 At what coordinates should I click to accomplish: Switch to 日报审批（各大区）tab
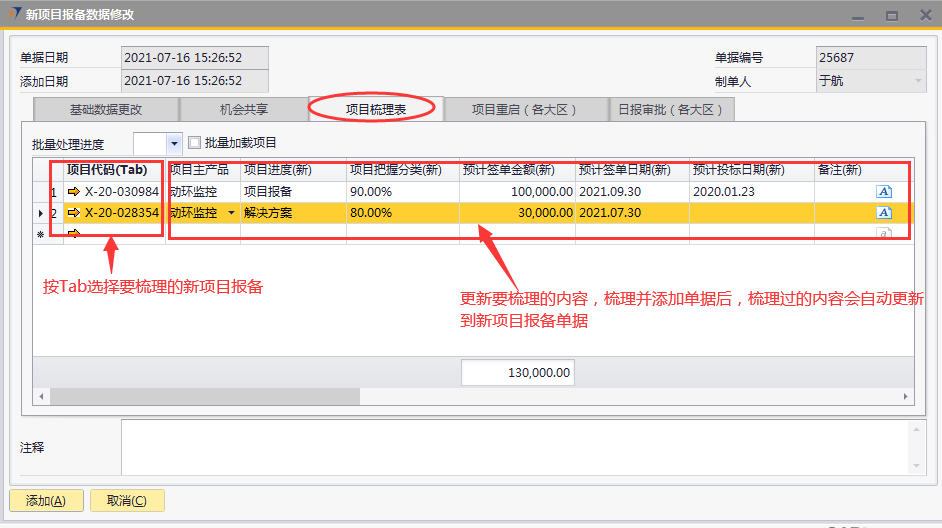click(x=671, y=110)
